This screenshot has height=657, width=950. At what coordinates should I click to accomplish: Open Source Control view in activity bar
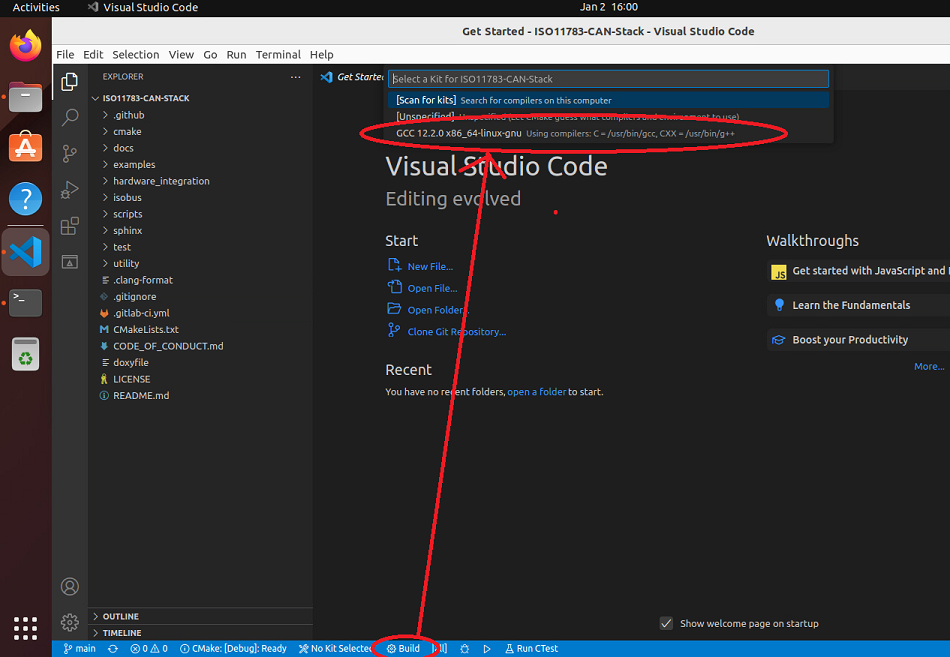[x=70, y=154]
